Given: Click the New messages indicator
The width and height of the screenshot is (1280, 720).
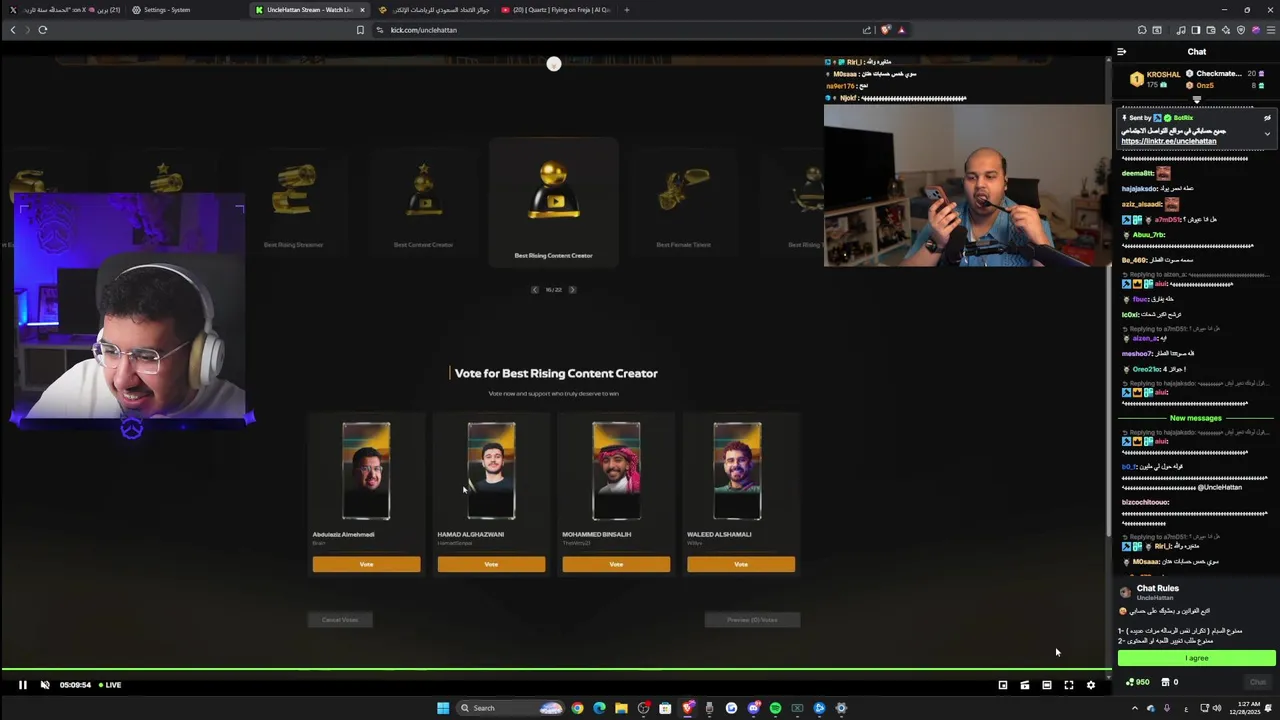Looking at the screenshot, I should tap(1196, 418).
